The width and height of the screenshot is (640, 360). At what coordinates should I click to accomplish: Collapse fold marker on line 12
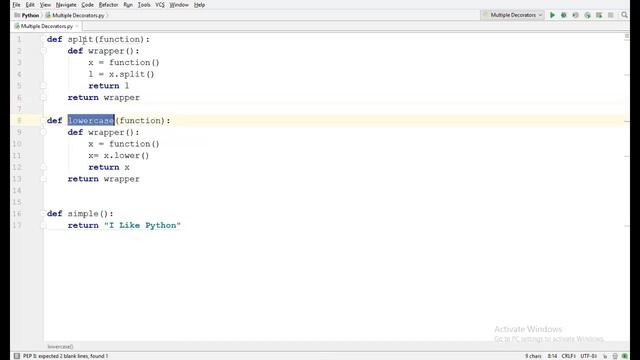point(43,167)
